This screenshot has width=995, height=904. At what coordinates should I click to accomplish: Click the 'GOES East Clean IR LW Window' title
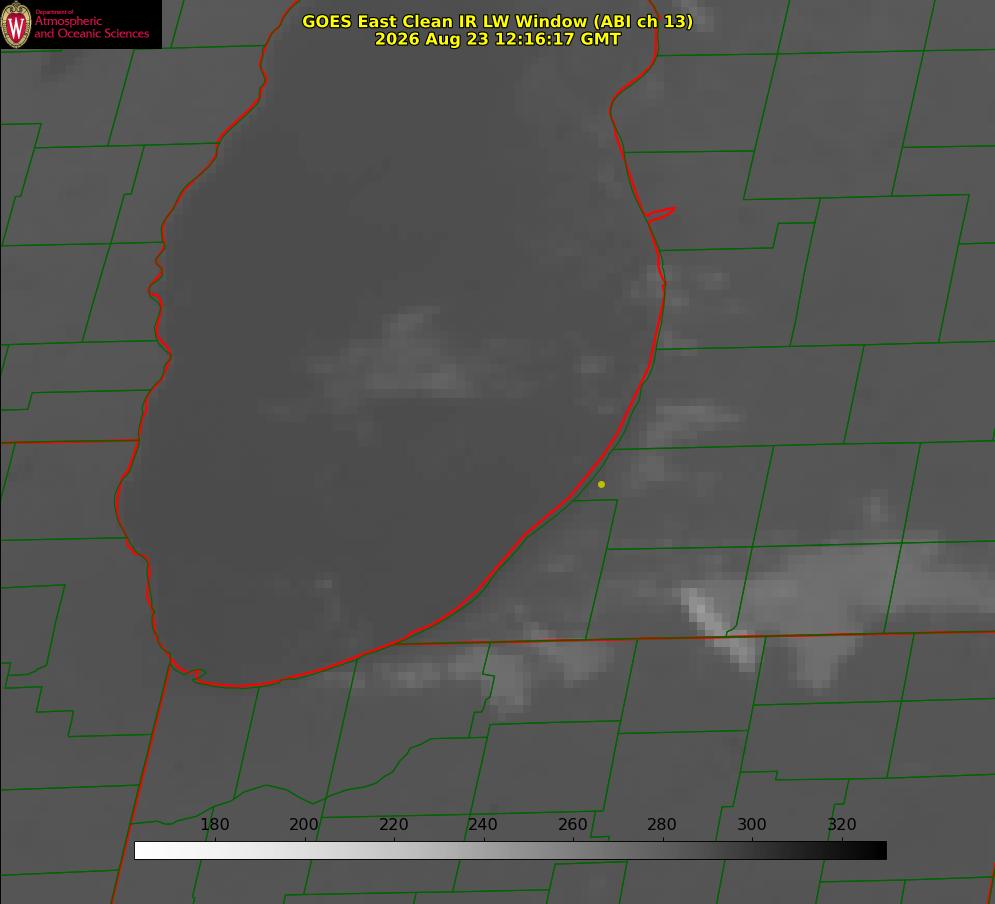point(497,21)
